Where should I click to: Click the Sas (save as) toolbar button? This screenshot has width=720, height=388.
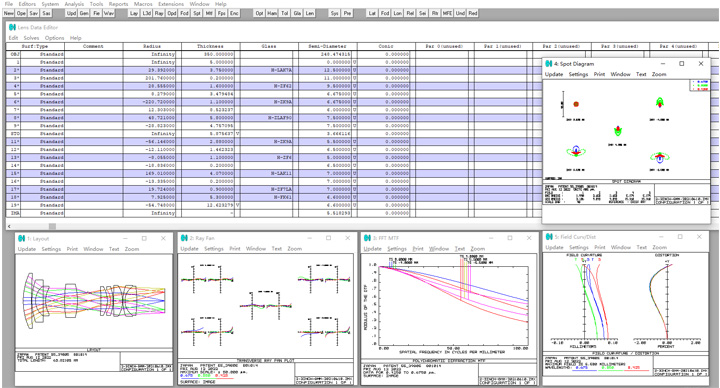[x=46, y=13]
